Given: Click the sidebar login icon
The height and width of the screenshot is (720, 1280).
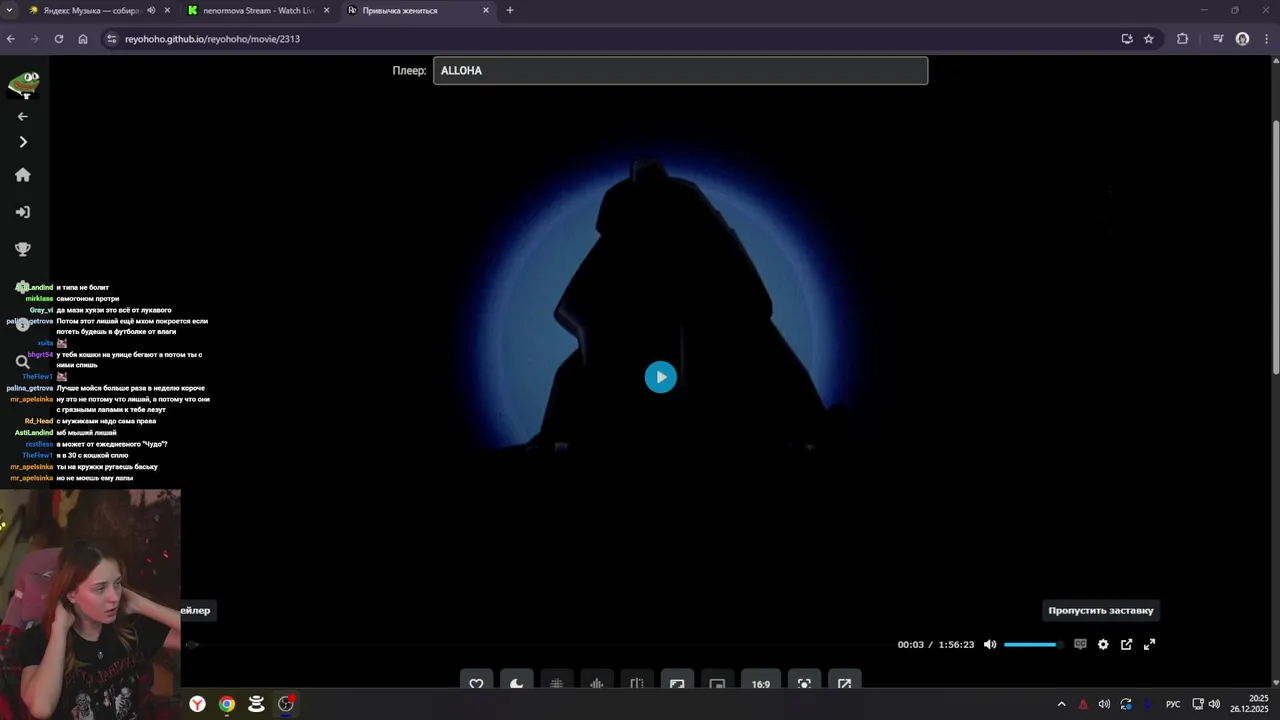Looking at the screenshot, I should coord(23,212).
